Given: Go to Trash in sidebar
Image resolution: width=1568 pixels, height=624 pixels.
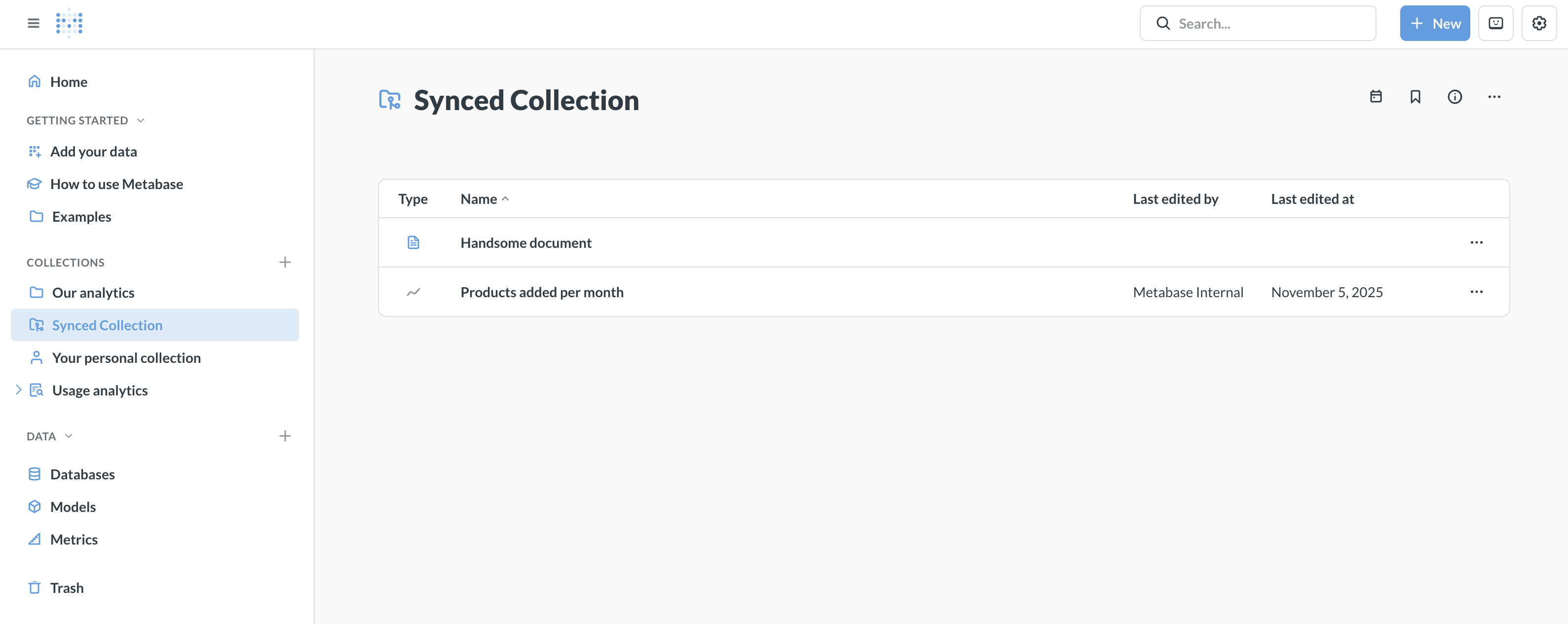Looking at the screenshot, I should (66, 587).
